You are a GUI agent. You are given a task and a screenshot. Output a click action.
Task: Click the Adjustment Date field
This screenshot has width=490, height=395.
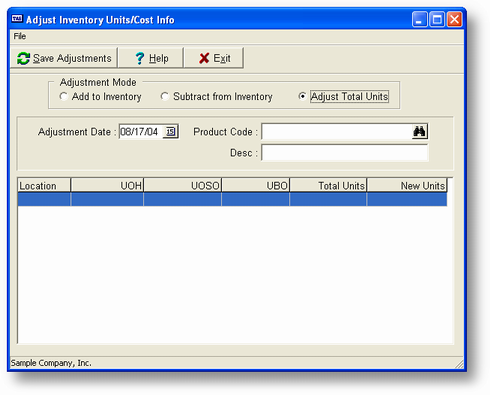click(x=141, y=132)
